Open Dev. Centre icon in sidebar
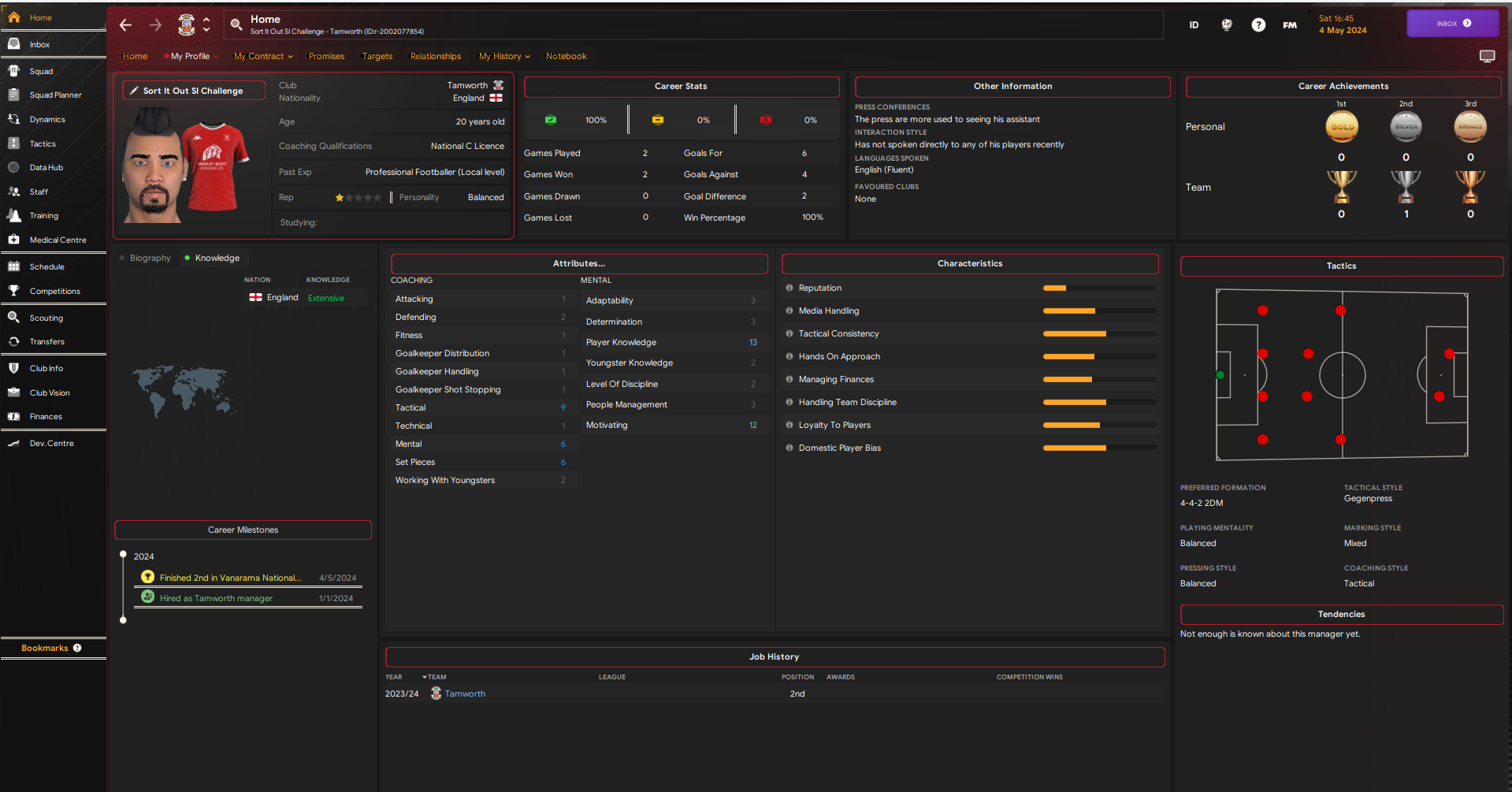The image size is (1512, 792). [x=14, y=443]
